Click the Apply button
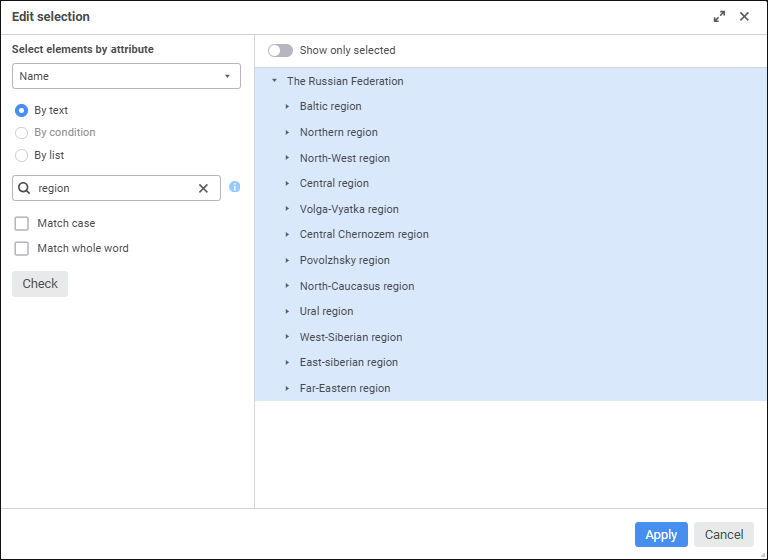The width and height of the screenshot is (768, 560). coord(661,535)
